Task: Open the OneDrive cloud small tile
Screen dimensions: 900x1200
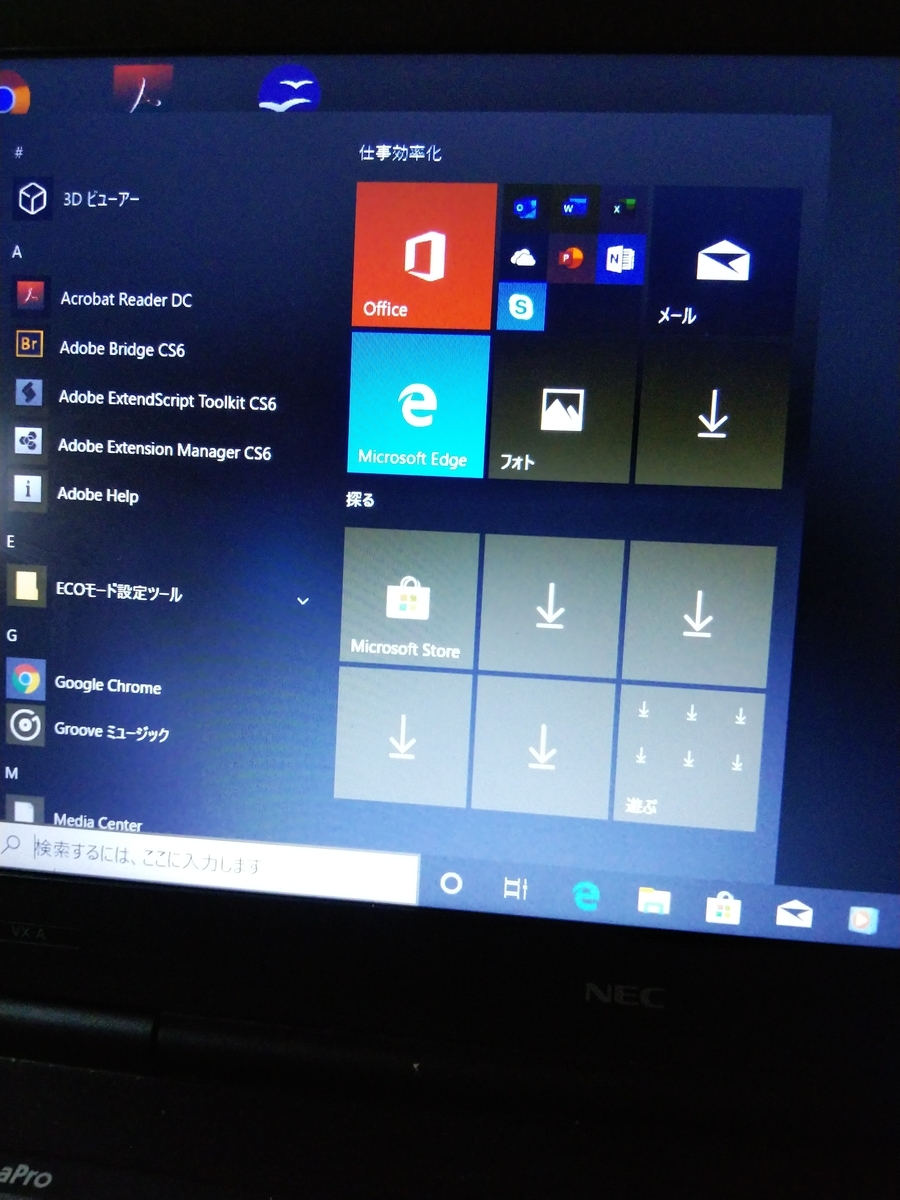Action: (522, 258)
